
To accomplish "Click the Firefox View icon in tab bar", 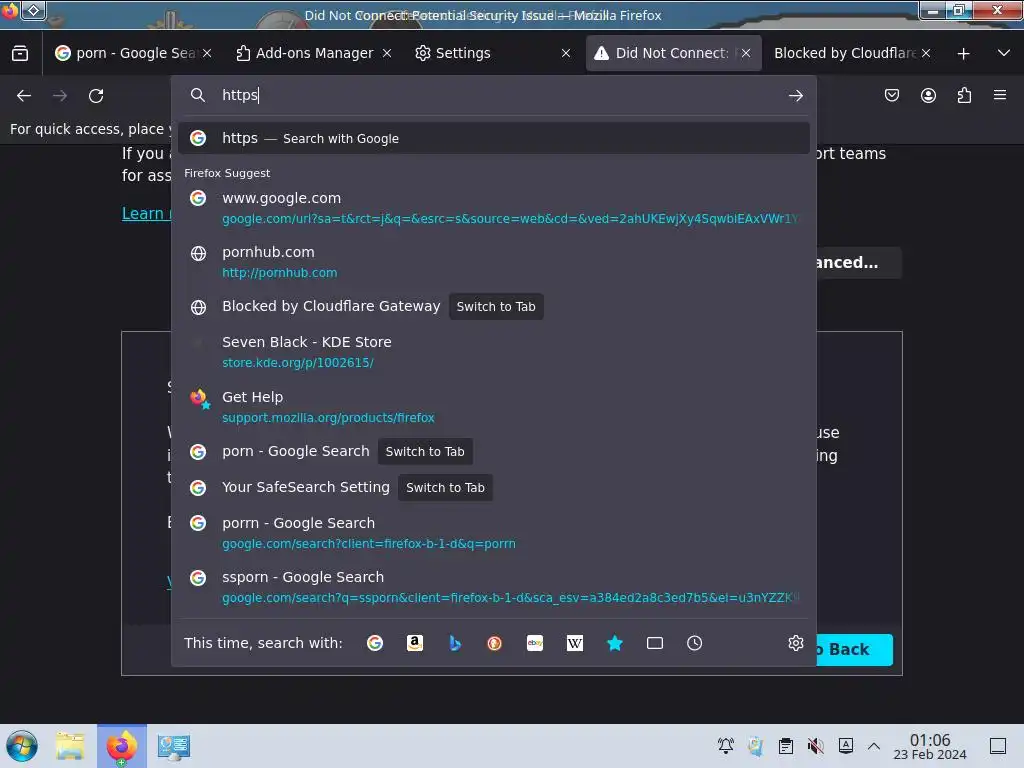I will coord(20,53).
